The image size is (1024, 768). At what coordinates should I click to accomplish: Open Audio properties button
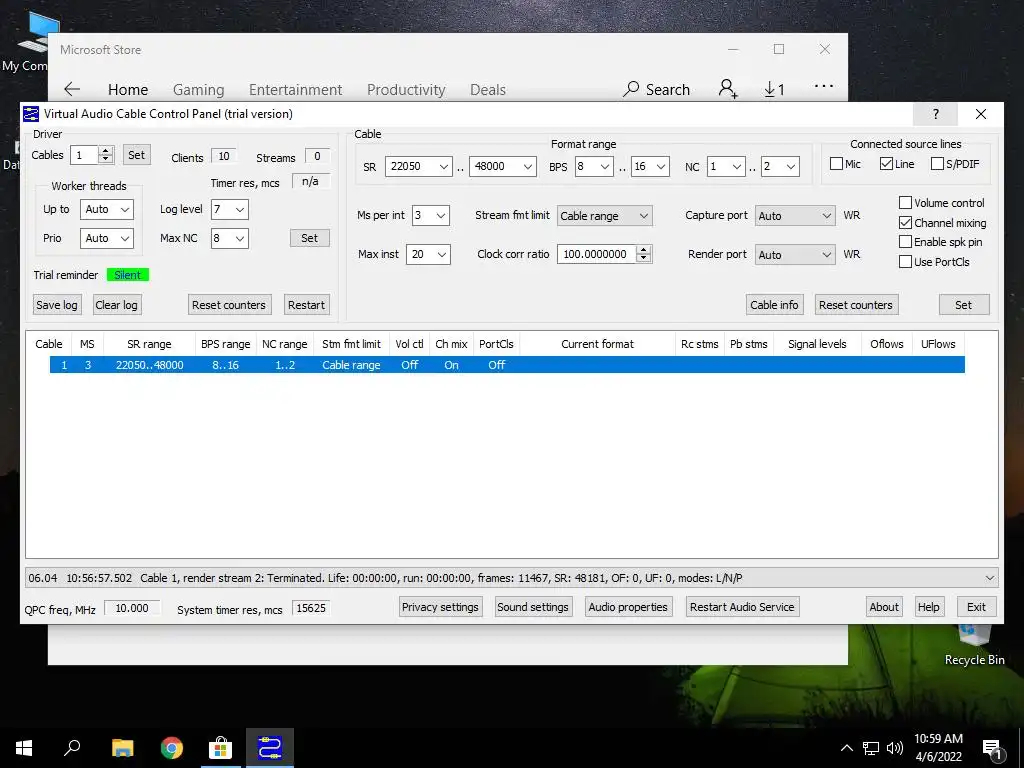[x=628, y=607]
